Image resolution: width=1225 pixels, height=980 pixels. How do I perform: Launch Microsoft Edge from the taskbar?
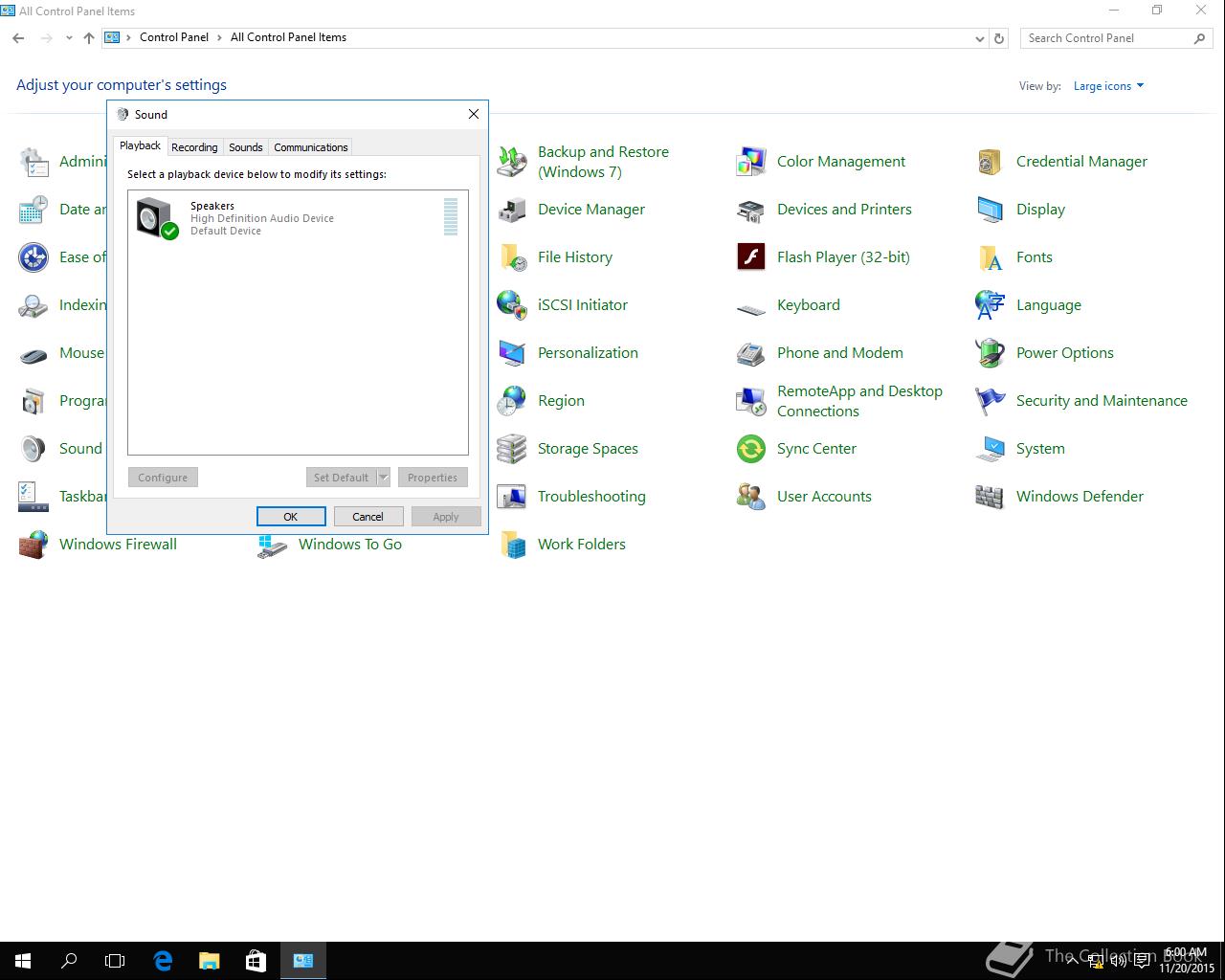click(163, 961)
